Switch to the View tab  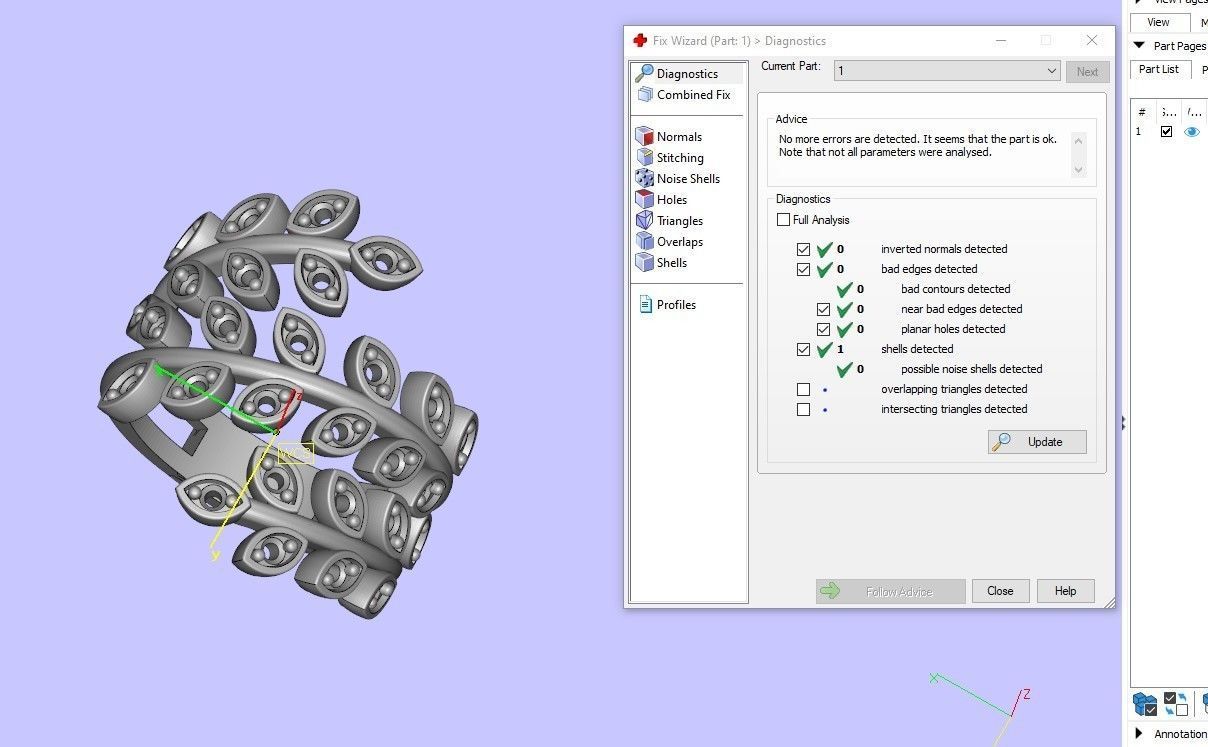click(x=1159, y=22)
